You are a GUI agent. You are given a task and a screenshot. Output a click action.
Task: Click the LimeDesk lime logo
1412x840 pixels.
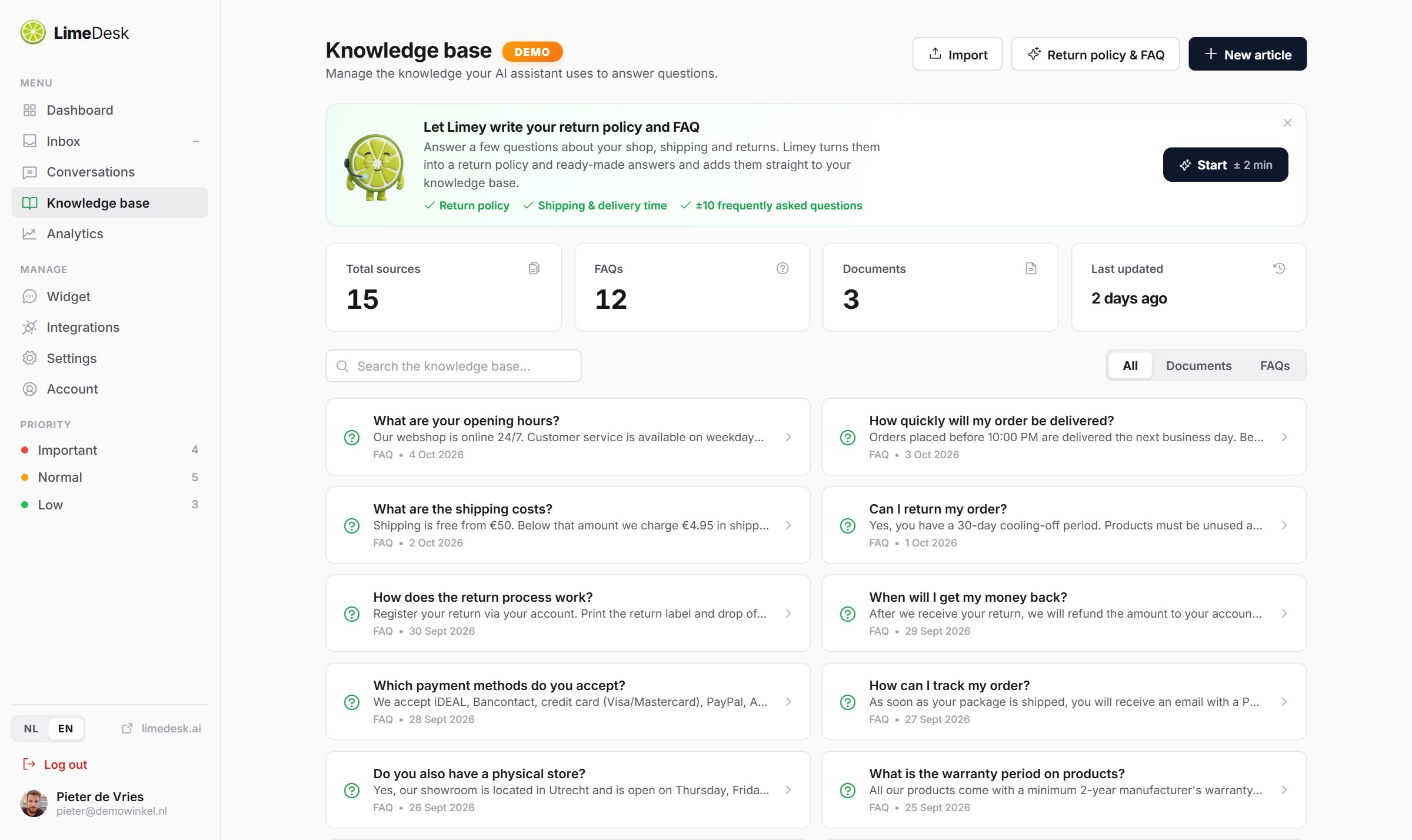(x=33, y=32)
